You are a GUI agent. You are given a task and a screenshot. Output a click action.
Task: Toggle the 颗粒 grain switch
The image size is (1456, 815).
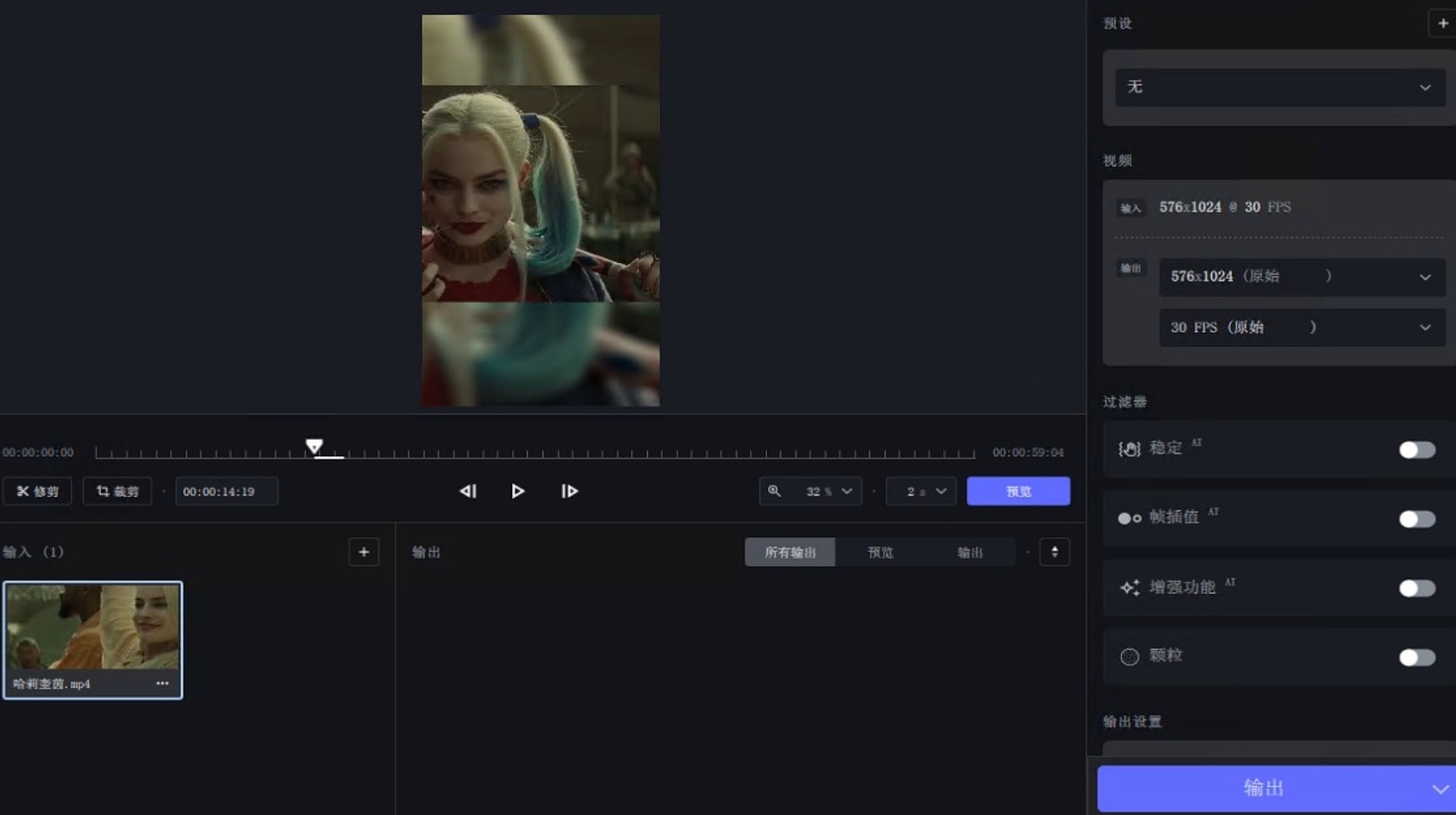pyautogui.click(x=1417, y=657)
